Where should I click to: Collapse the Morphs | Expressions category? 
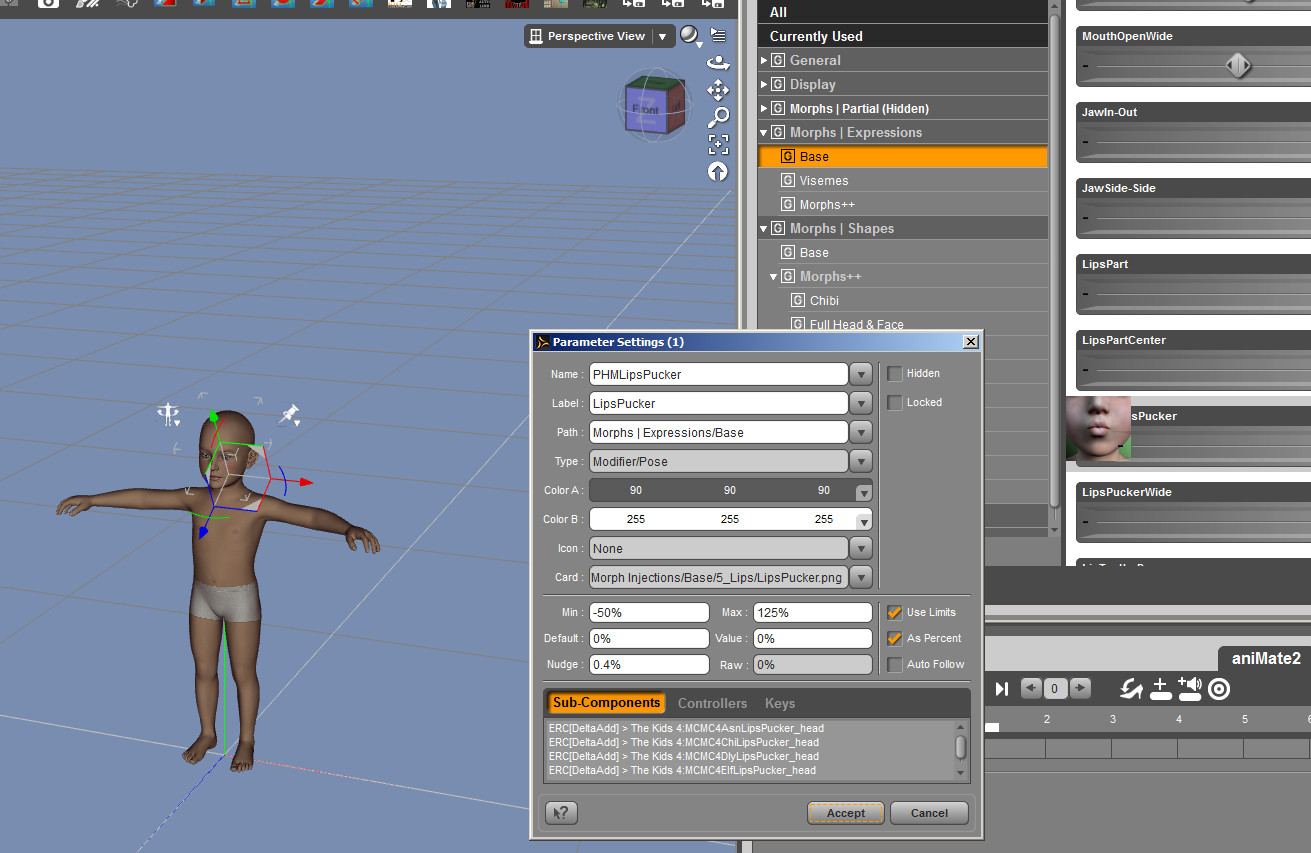coord(765,133)
